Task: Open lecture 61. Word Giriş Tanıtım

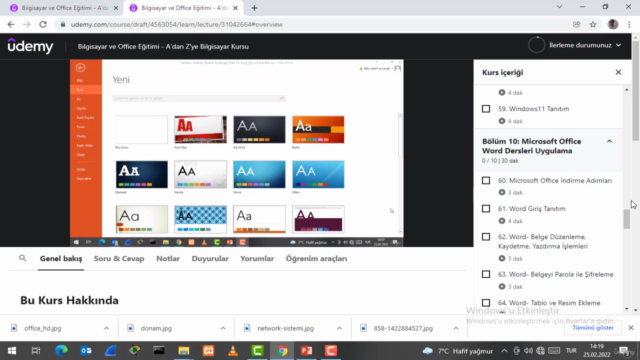Action: pyautogui.click(x=531, y=209)
